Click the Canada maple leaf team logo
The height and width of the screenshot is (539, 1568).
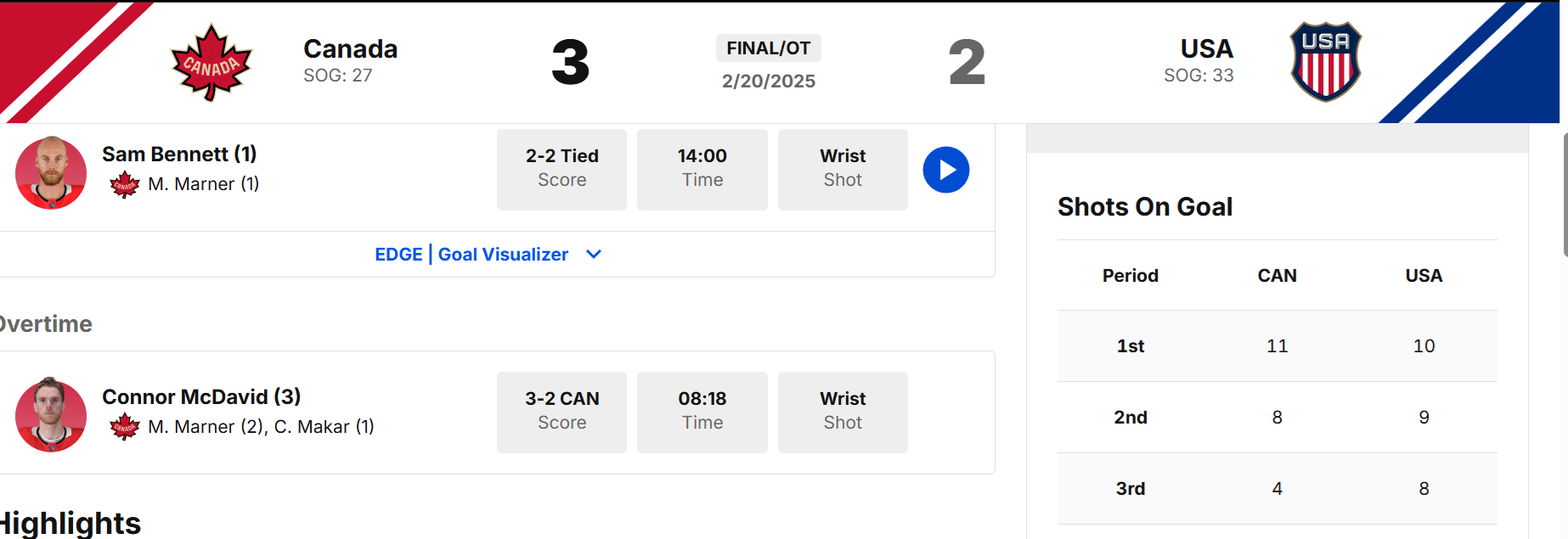click(x=212, y=63)
